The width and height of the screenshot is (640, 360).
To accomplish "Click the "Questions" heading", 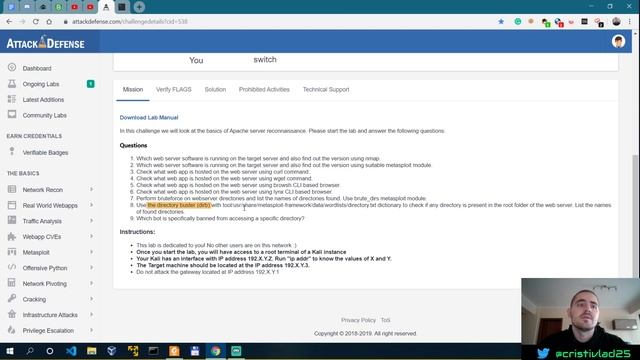I will click(133, 145).
